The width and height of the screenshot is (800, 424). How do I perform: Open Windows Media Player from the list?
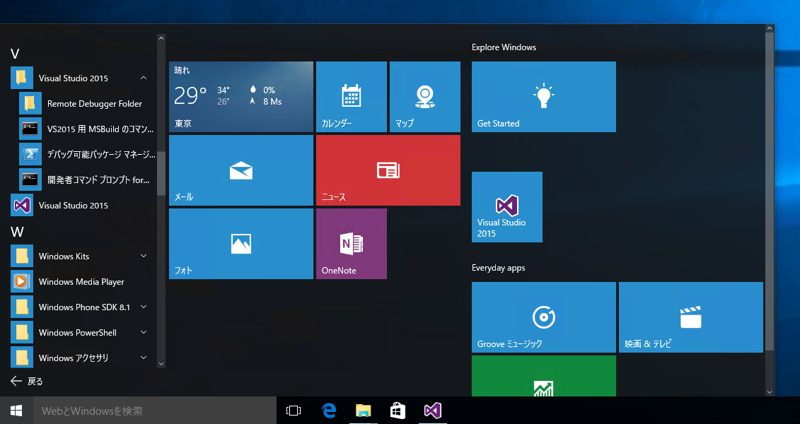pos(83,282)
